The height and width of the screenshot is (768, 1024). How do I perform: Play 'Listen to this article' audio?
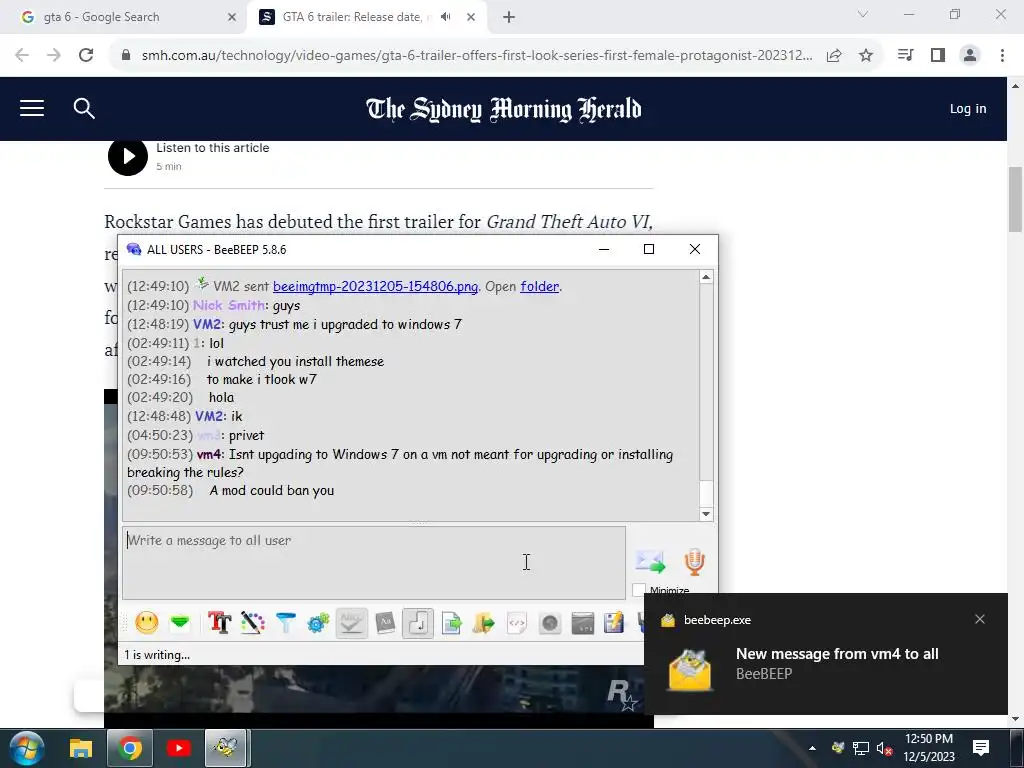click(x=128, y=157)
